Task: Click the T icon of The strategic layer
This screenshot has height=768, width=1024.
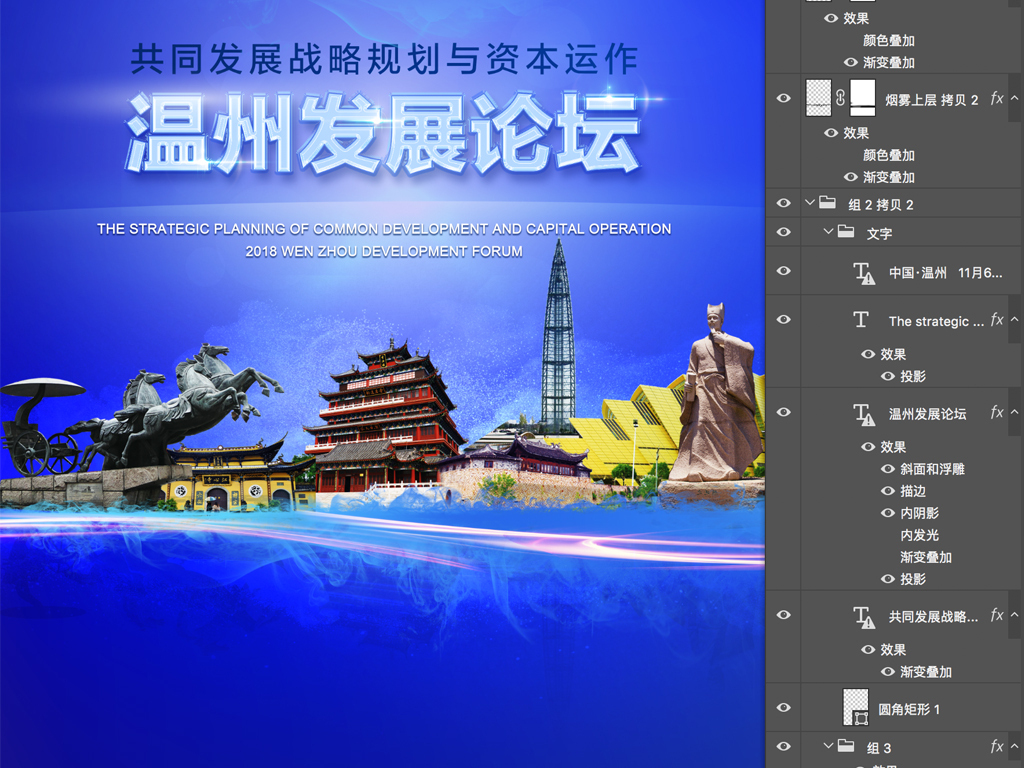Action: (861, 320)
